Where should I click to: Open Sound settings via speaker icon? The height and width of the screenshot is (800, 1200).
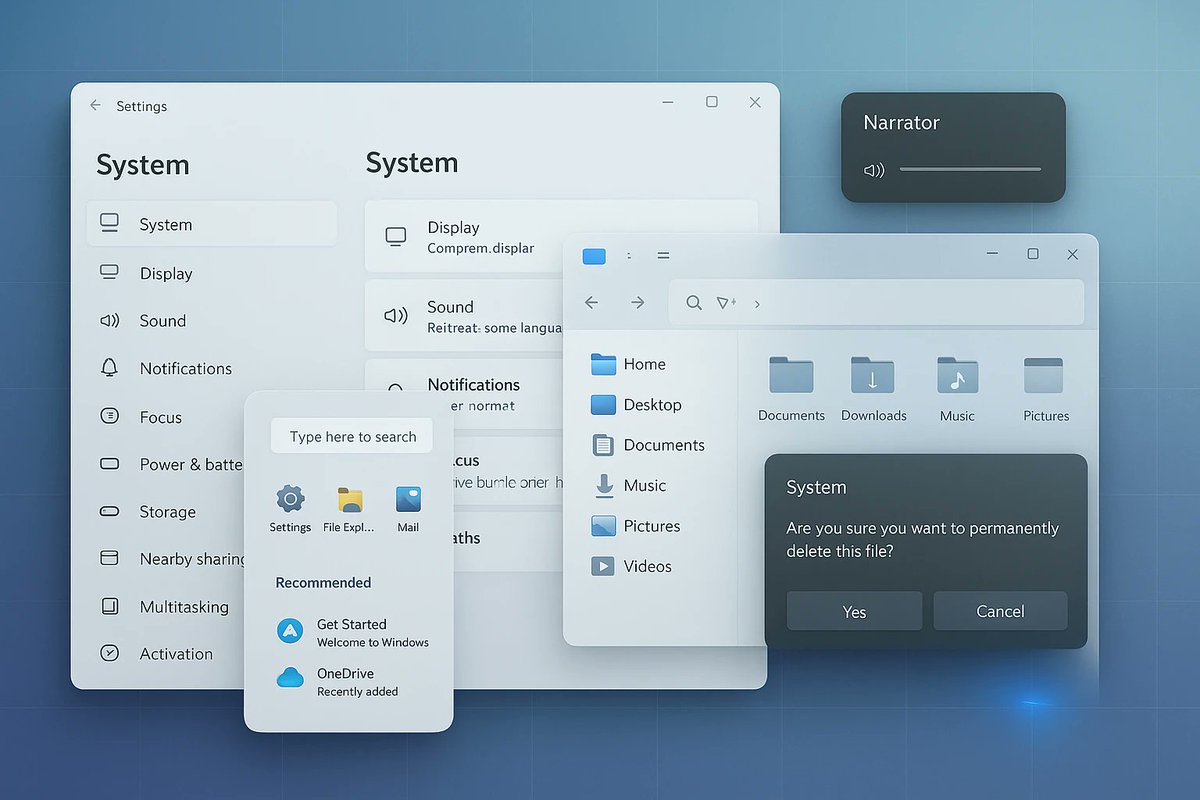tap(109, 320)
